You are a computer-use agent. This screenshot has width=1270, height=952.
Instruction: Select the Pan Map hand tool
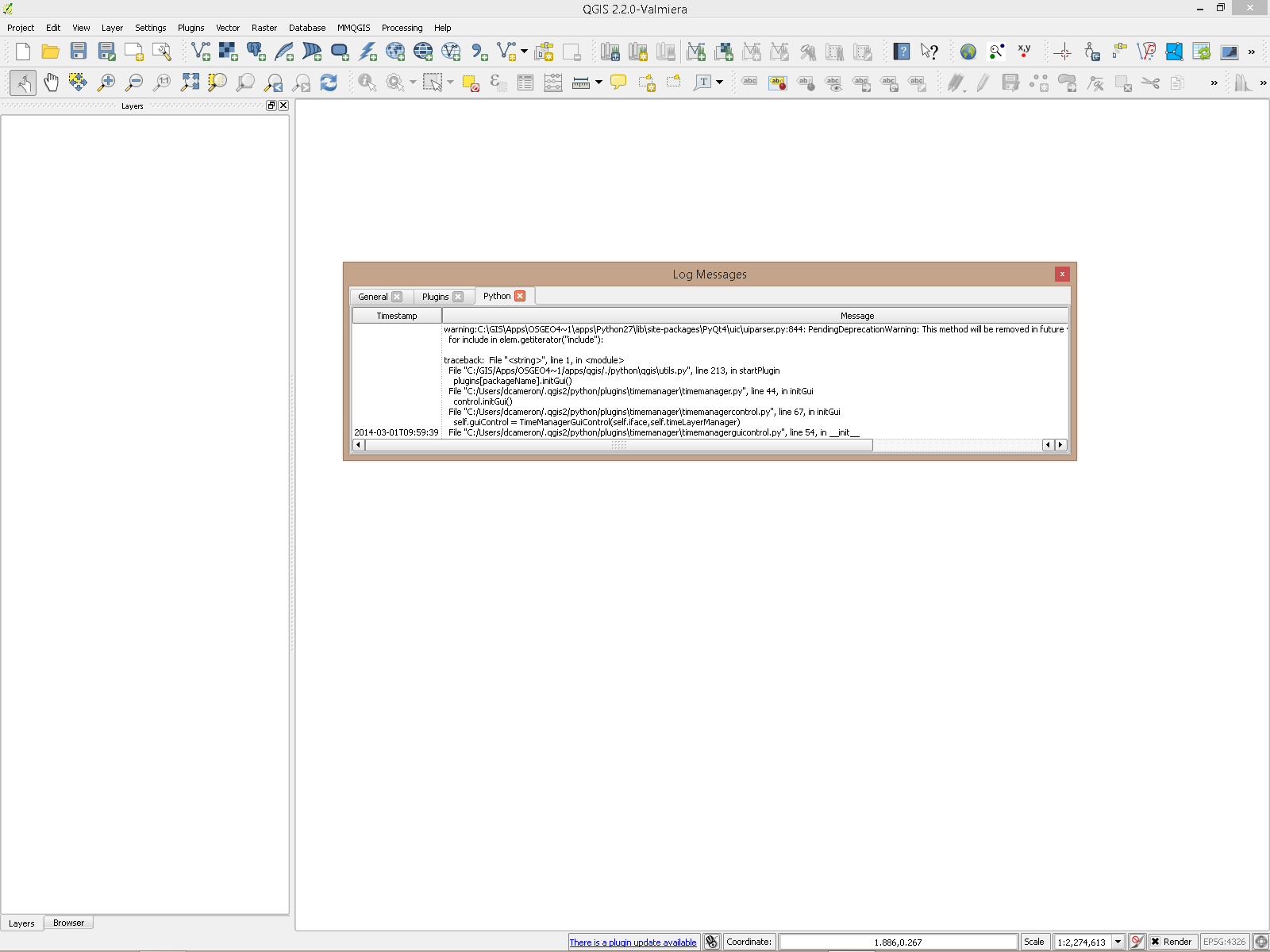(51, 83)
